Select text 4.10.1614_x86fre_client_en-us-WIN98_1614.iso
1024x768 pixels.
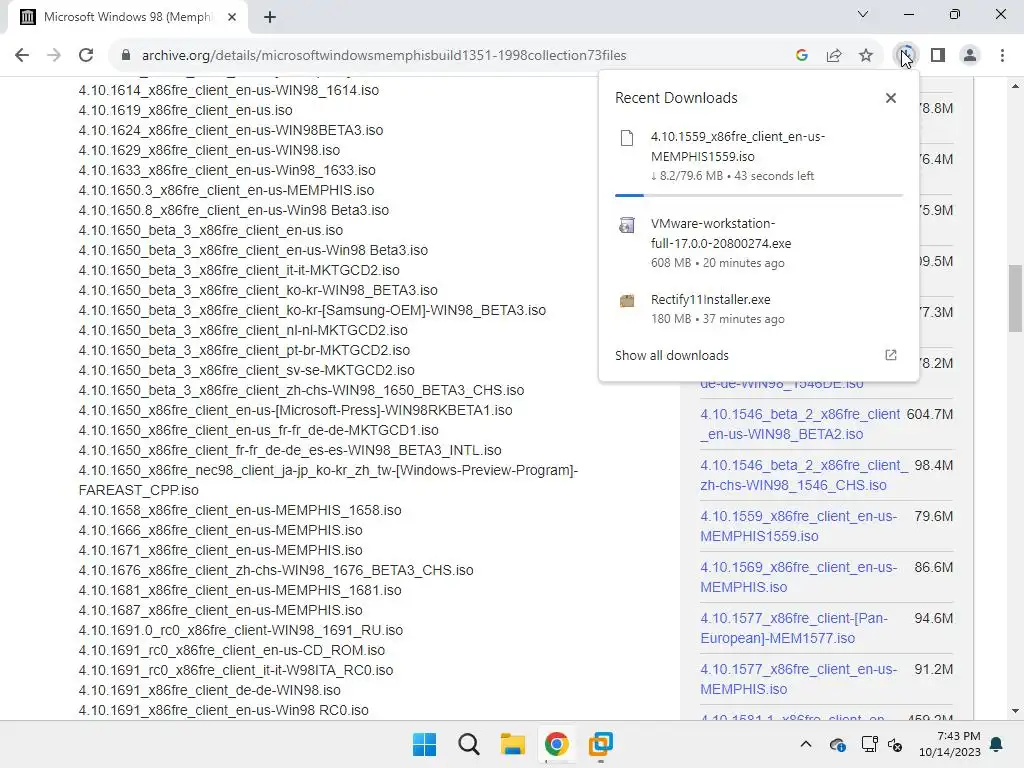(229, 90)
